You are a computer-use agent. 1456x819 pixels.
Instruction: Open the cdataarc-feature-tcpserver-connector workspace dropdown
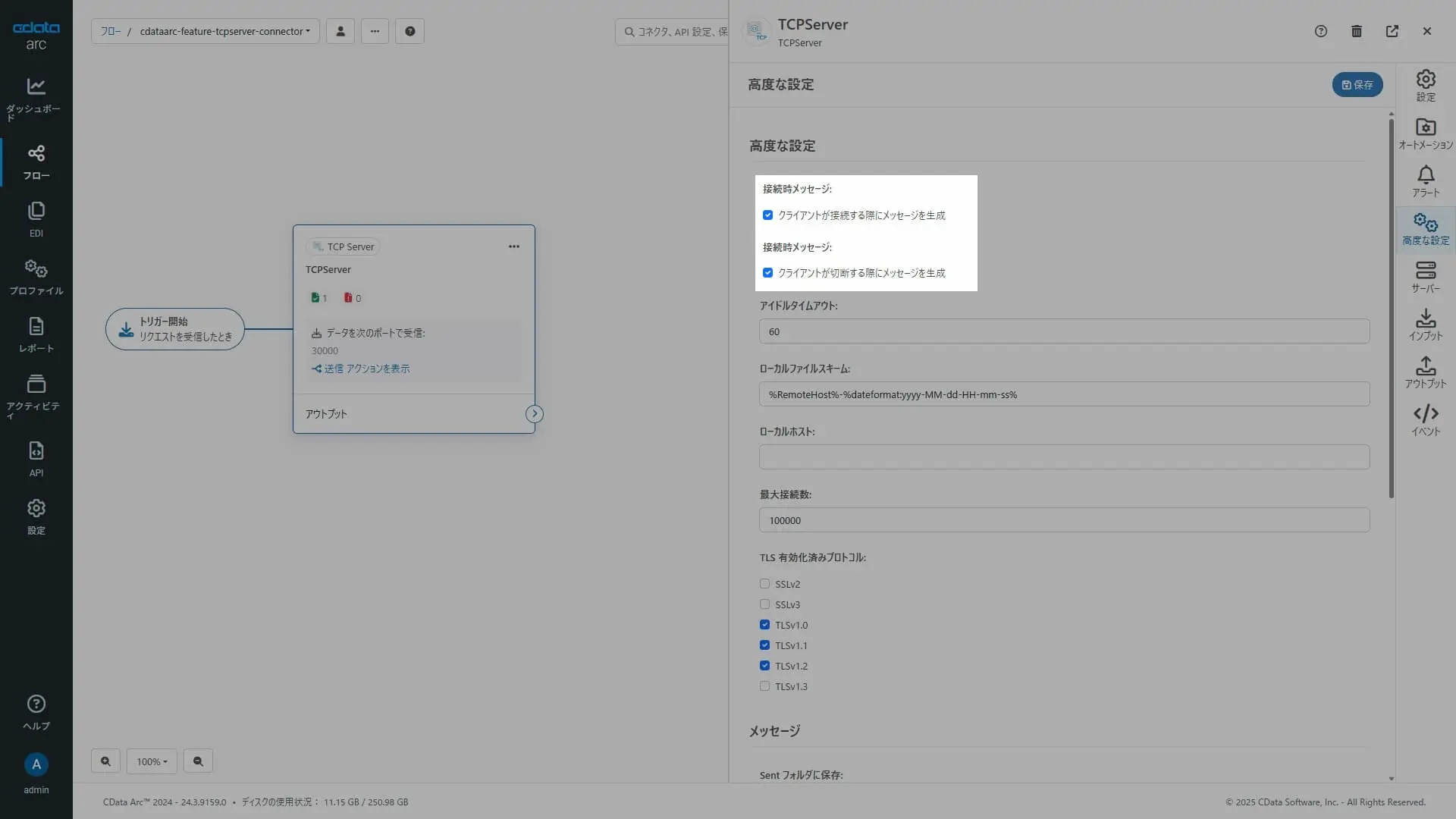pos(224,31)
